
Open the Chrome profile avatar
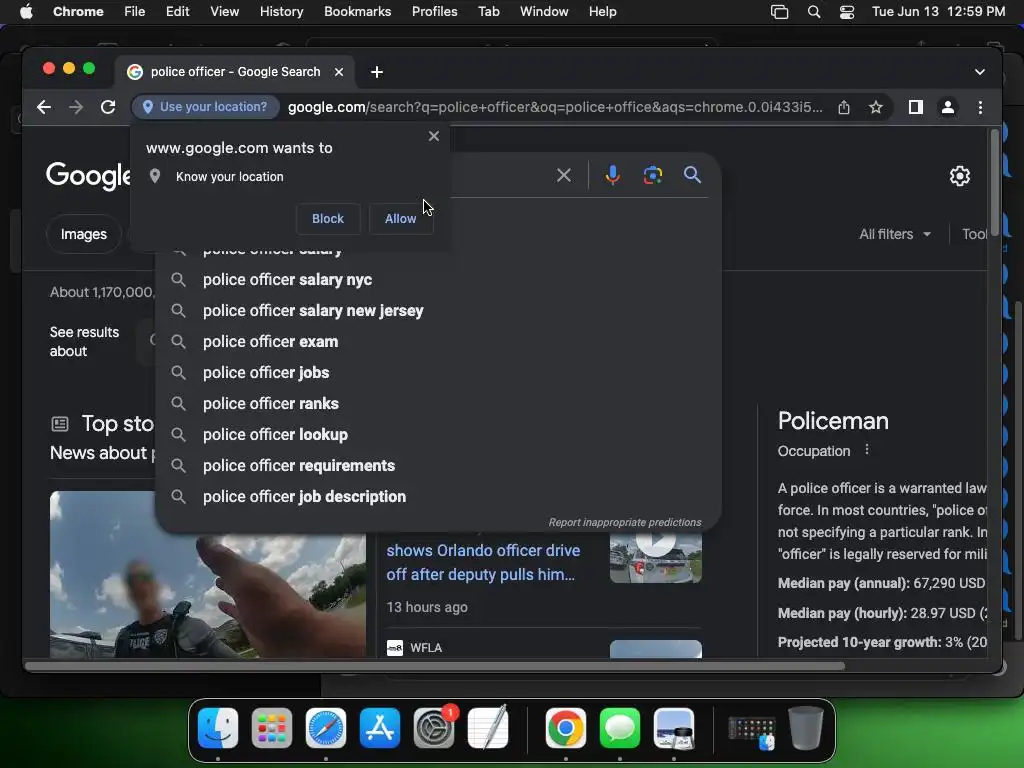point(948,107)
